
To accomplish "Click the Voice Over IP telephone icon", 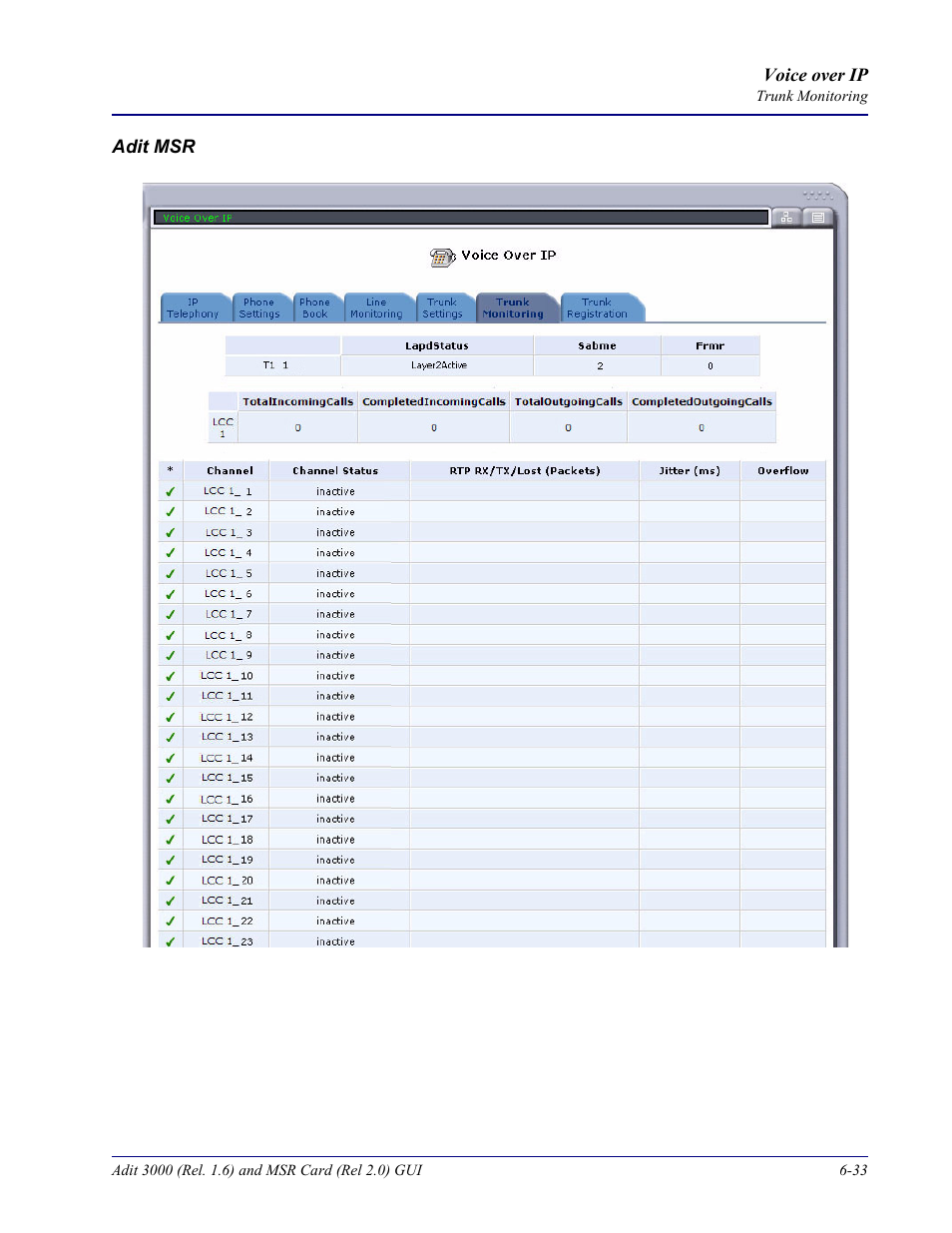I will pyautogui.click(x=442, y=258).
